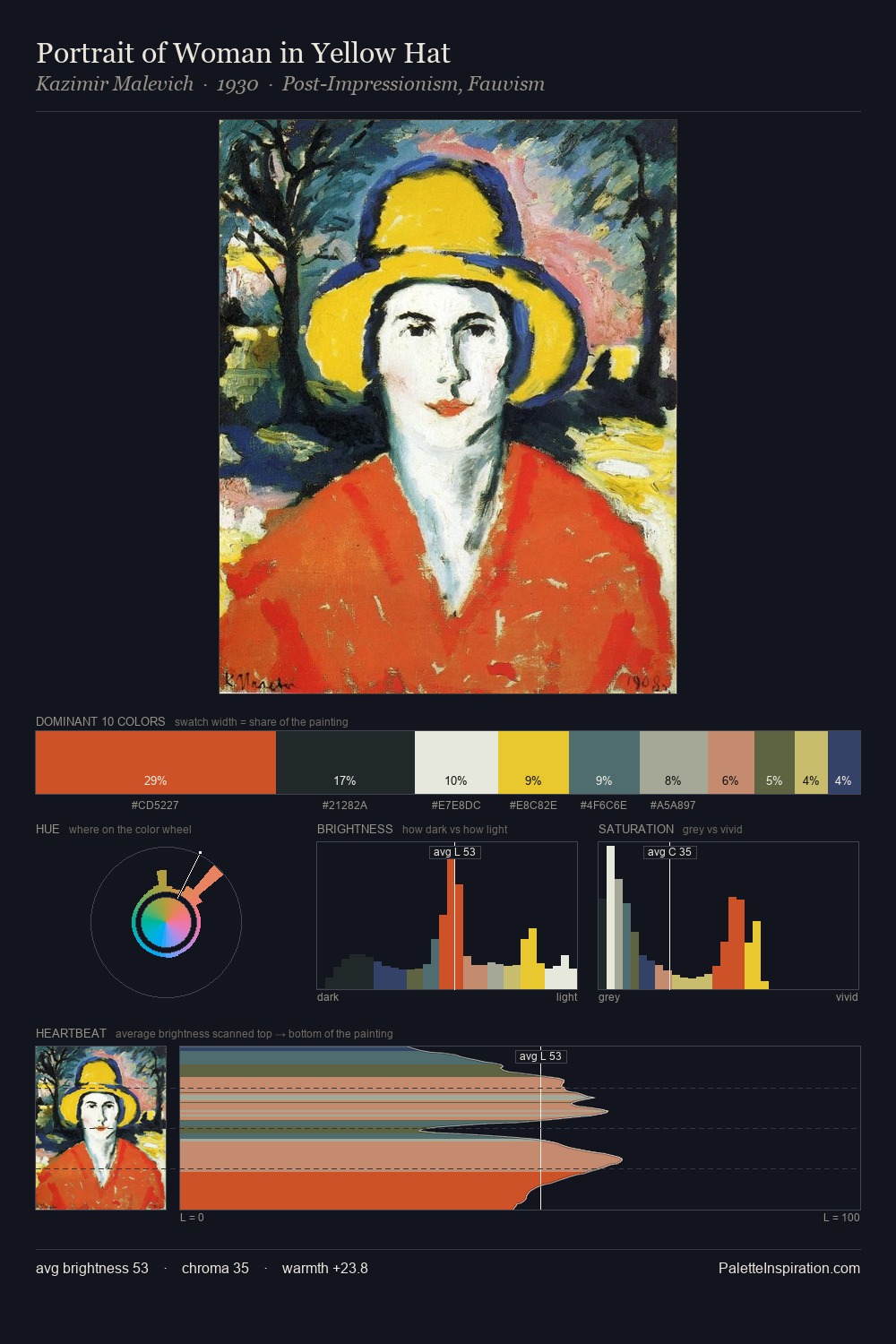
Task: Click the orange-red 29% color swatch
Action: (156, 762)
